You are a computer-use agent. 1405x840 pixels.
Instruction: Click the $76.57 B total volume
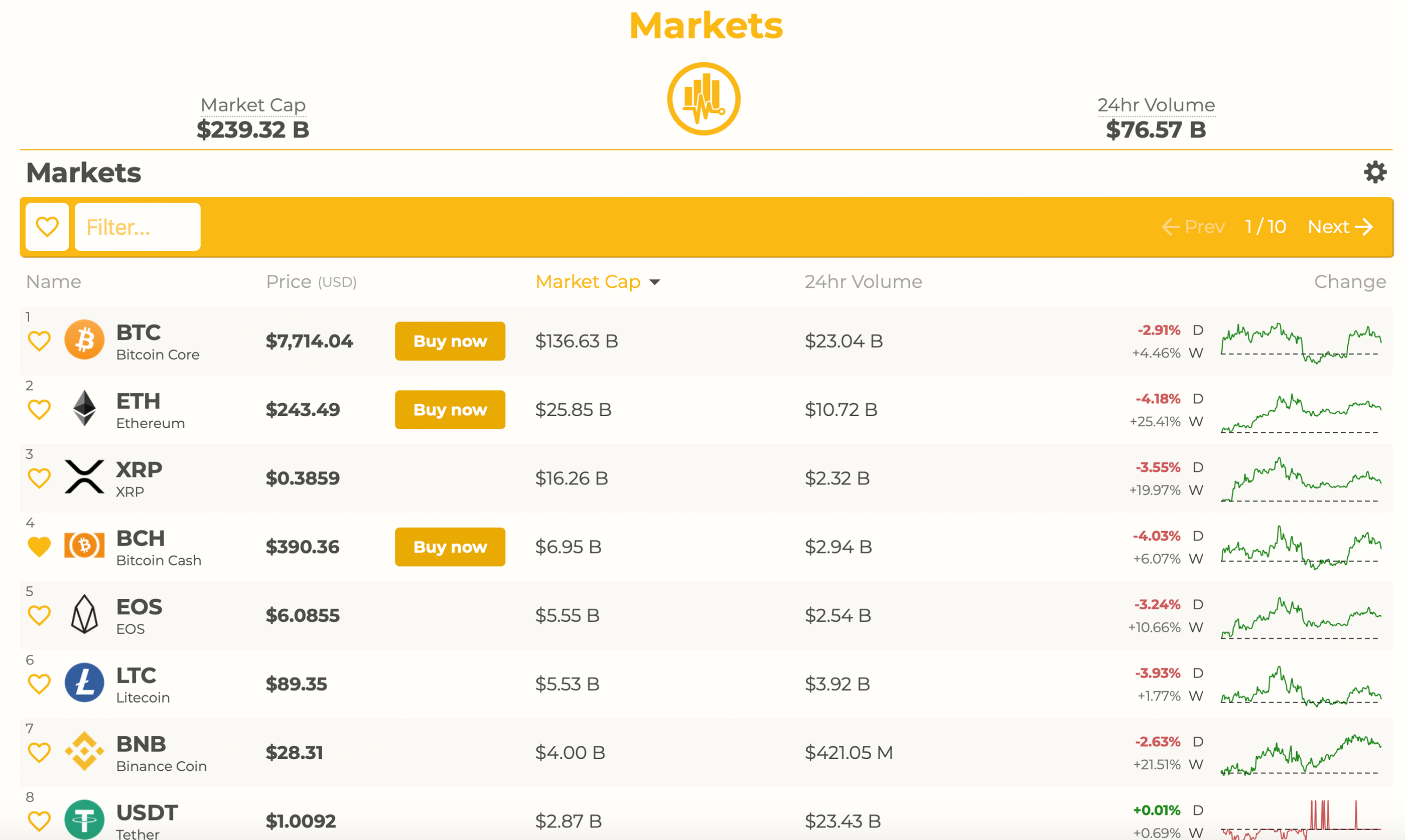pos(1156,129)
